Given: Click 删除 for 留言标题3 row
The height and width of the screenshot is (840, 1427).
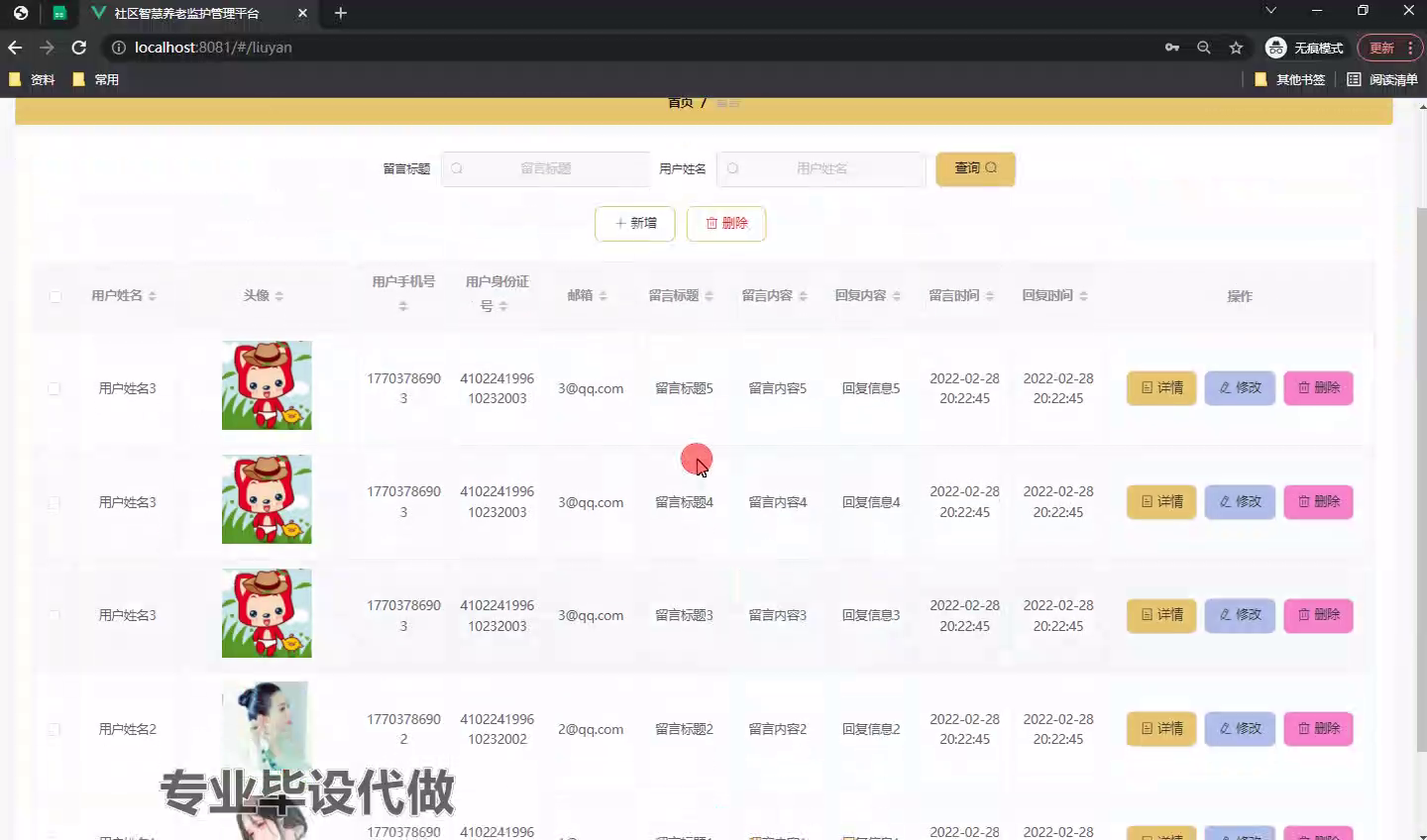Looking at the screenshot, I should tap(1319, 615).
